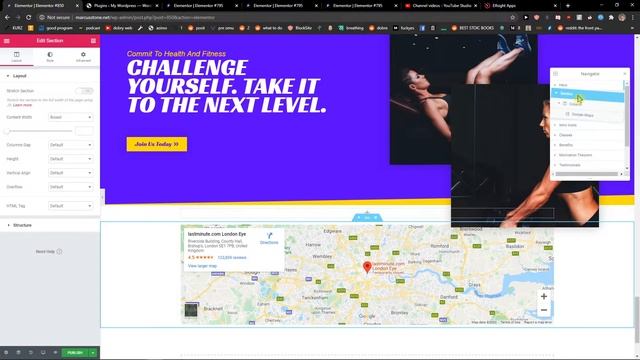Open the Height dropdown

pos(71,159)
